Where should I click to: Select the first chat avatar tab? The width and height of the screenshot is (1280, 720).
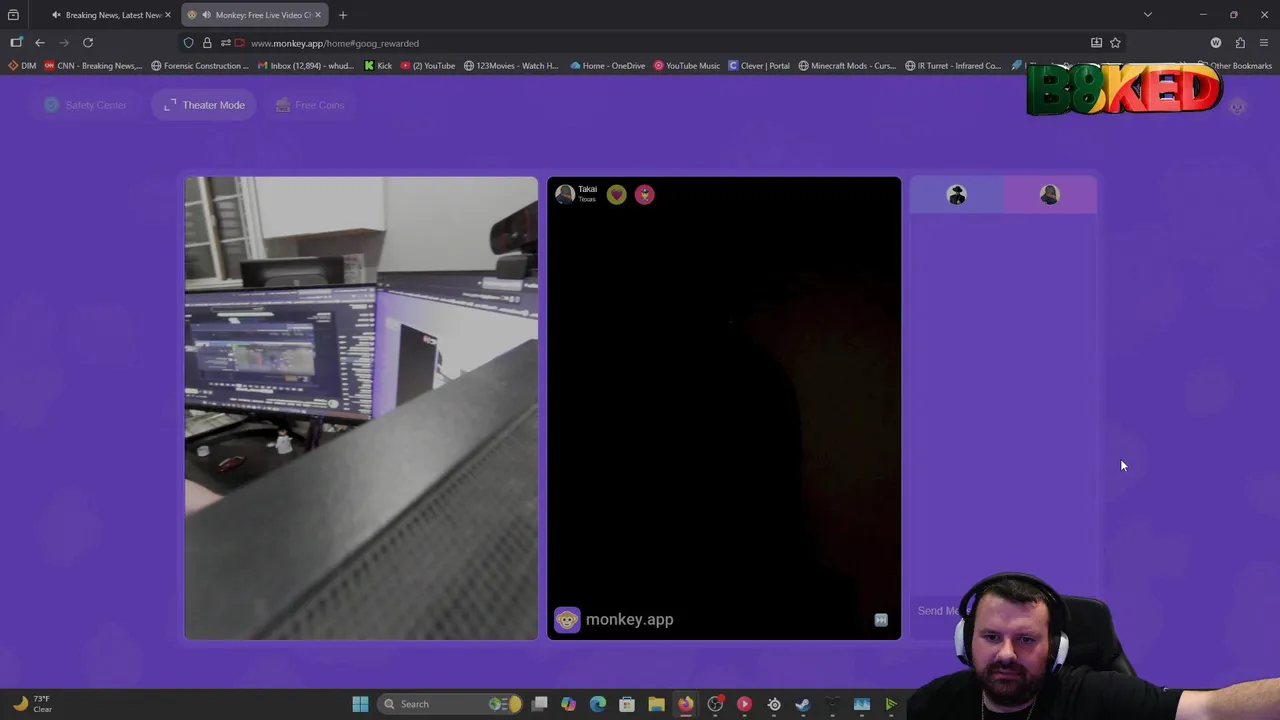pyautogui.click(x=957, y=195)
